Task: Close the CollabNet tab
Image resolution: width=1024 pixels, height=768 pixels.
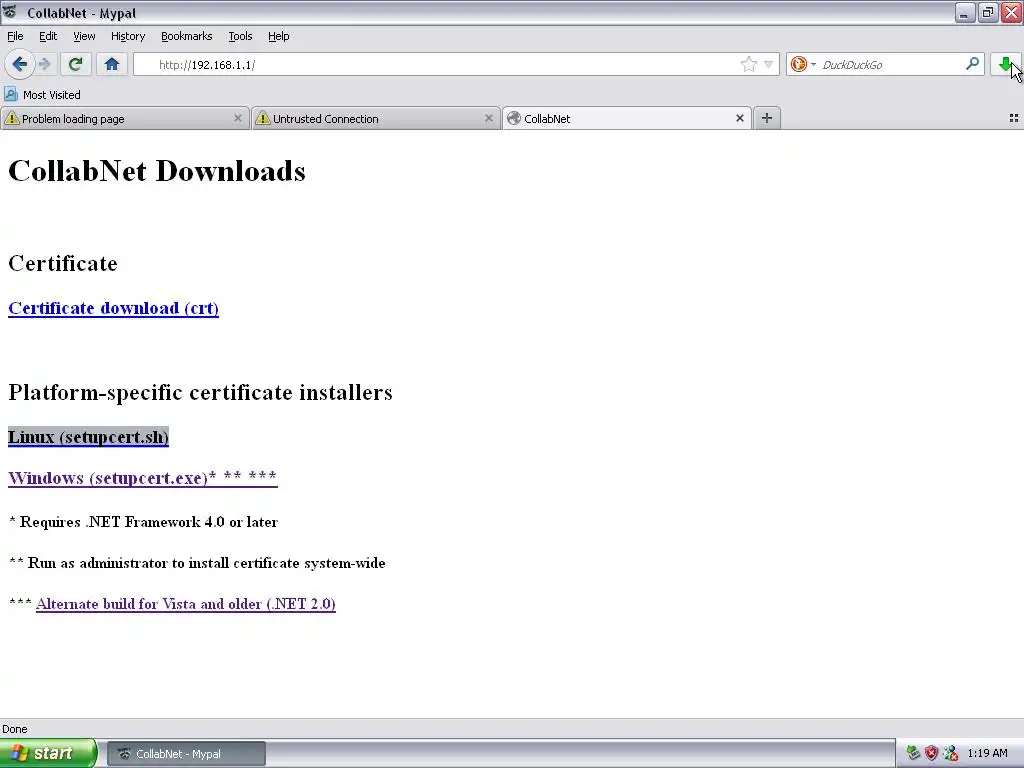Action: [x=740, y=118]
